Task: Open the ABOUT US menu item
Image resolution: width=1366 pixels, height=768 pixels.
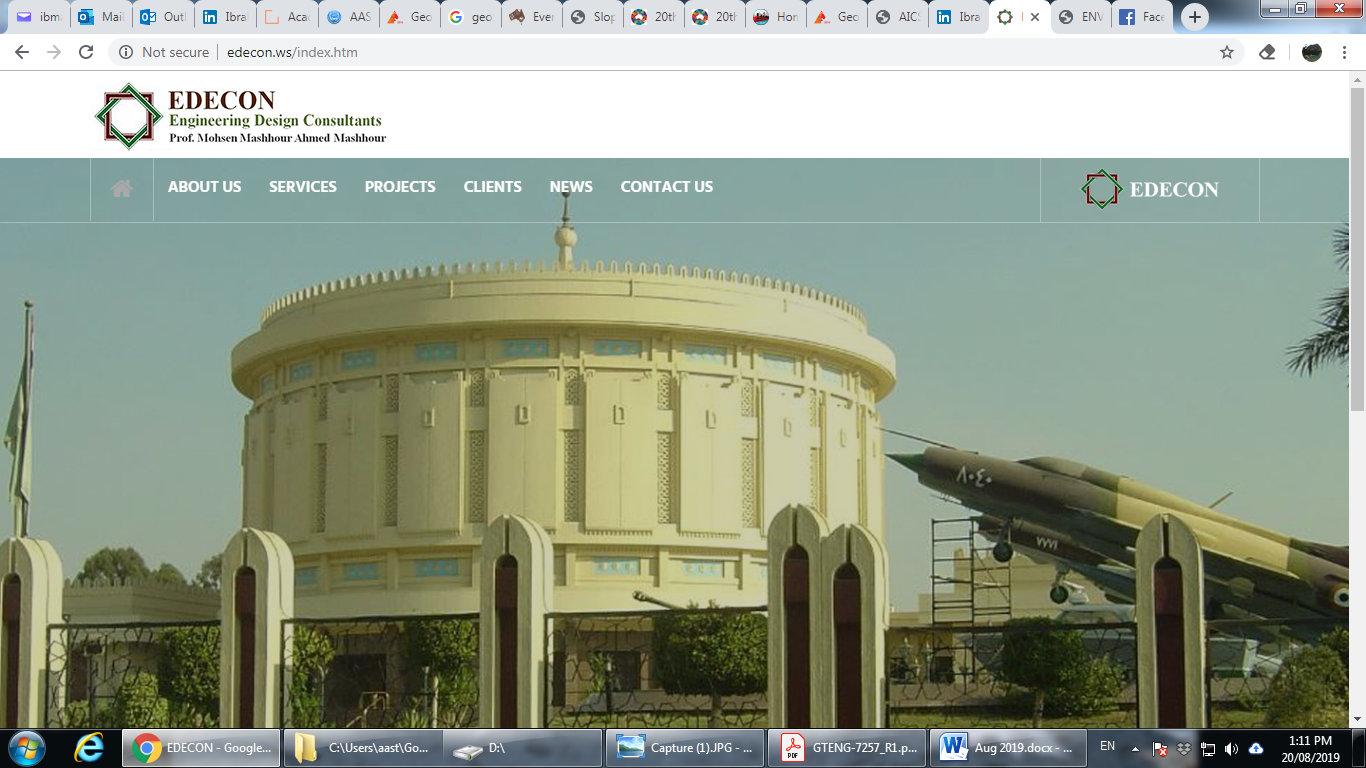Action: (204, 187)
